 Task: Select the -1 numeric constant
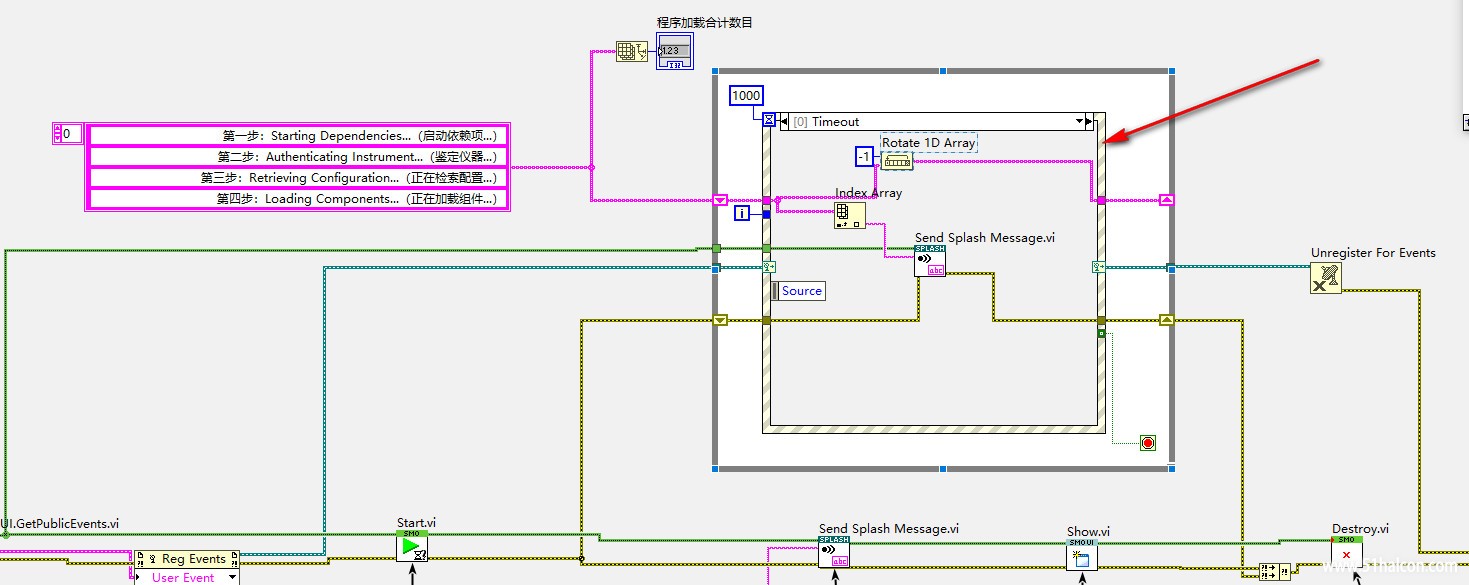[866, 157]
